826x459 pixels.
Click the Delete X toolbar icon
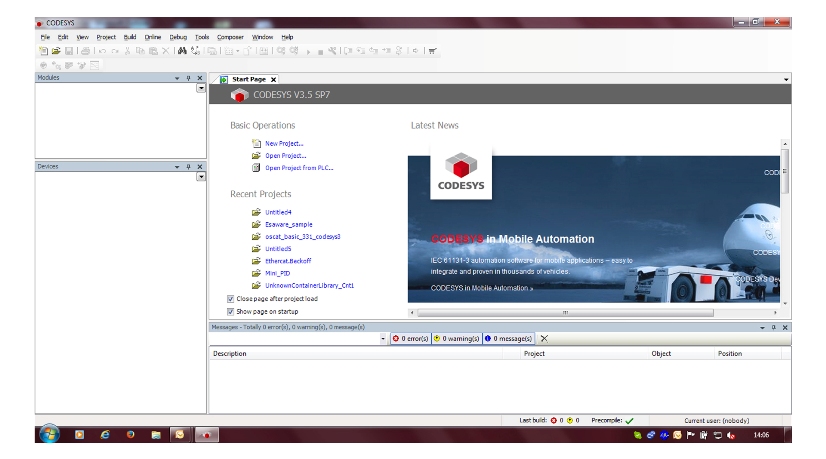(166, 51)
